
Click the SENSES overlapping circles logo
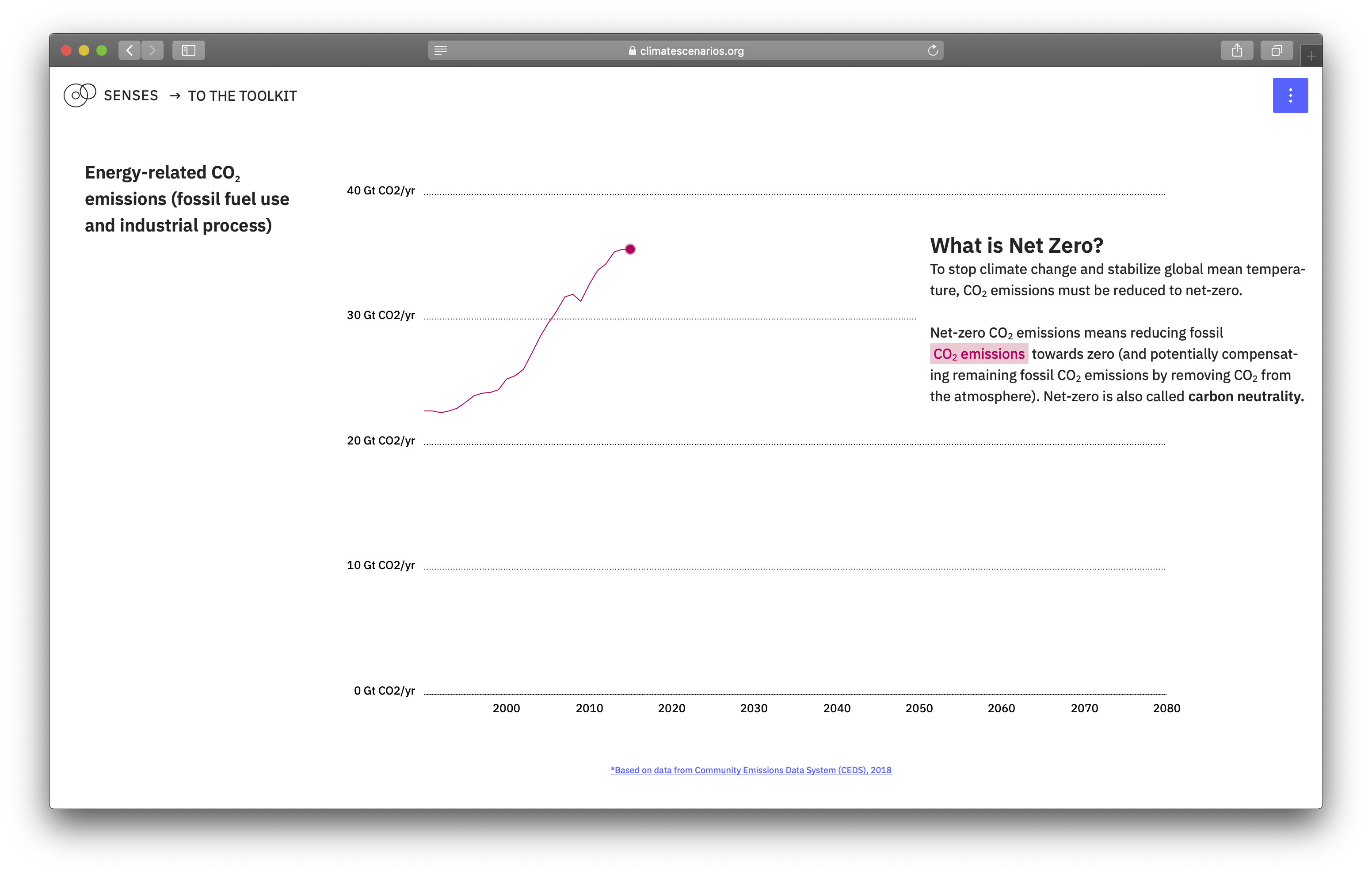[80, 95]
